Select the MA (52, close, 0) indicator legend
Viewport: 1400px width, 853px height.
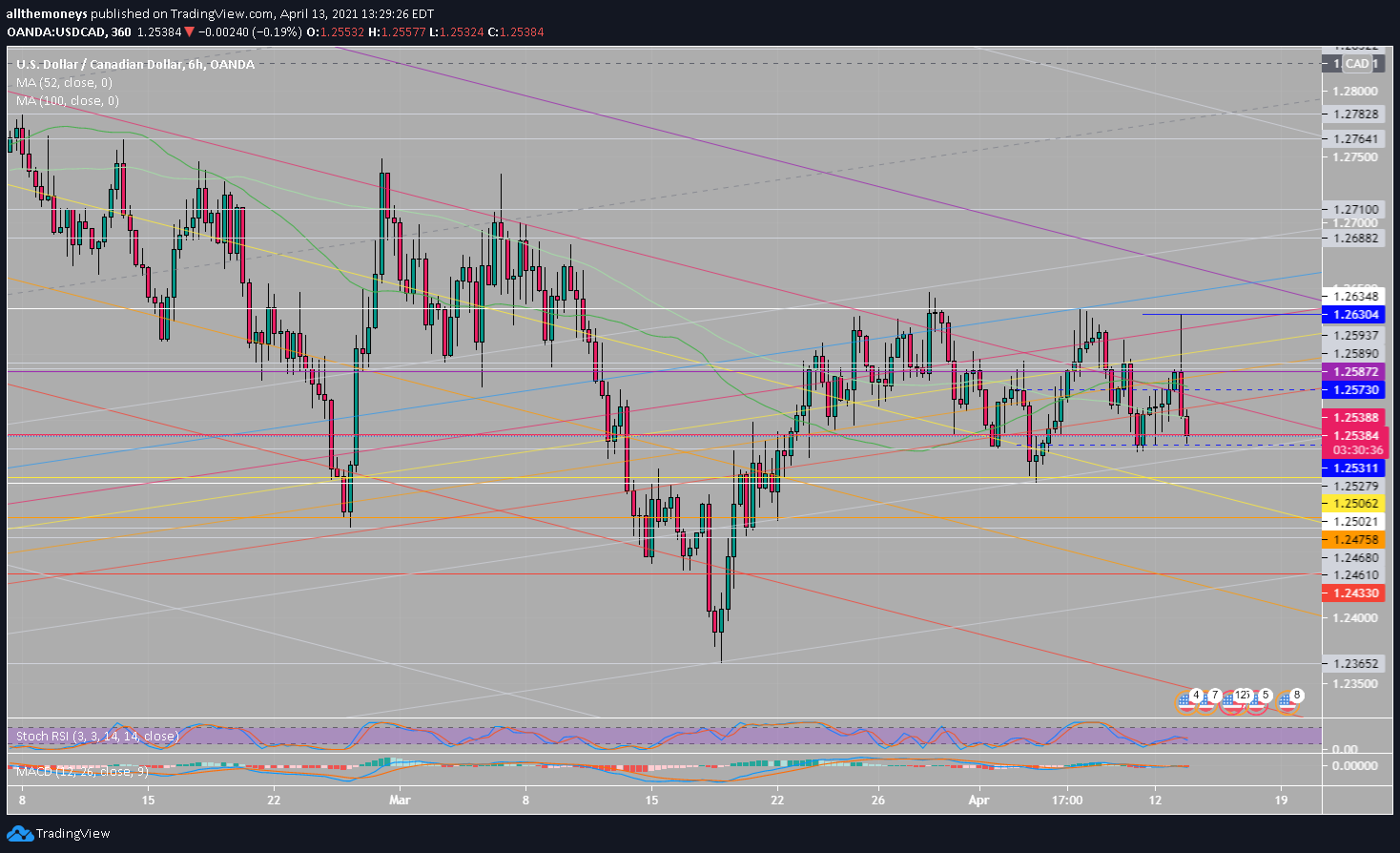coord(64,83)
